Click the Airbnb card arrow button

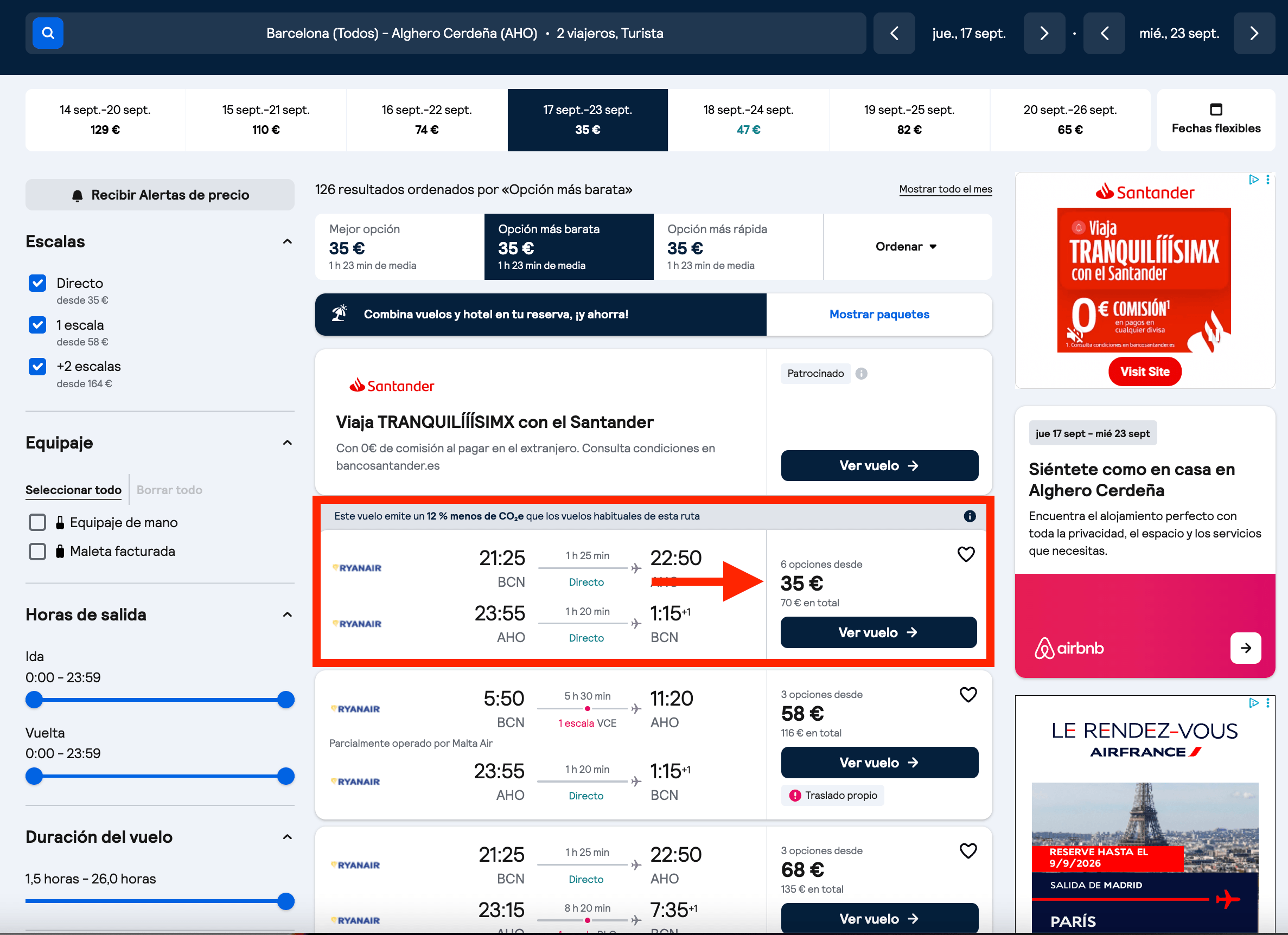(x=1245, y=648)
